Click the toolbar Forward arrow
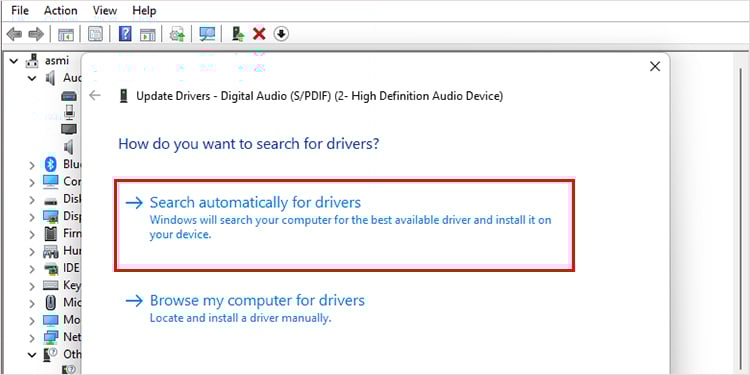The height and width of the screenshot is (375, 750). tap(36, 34)
